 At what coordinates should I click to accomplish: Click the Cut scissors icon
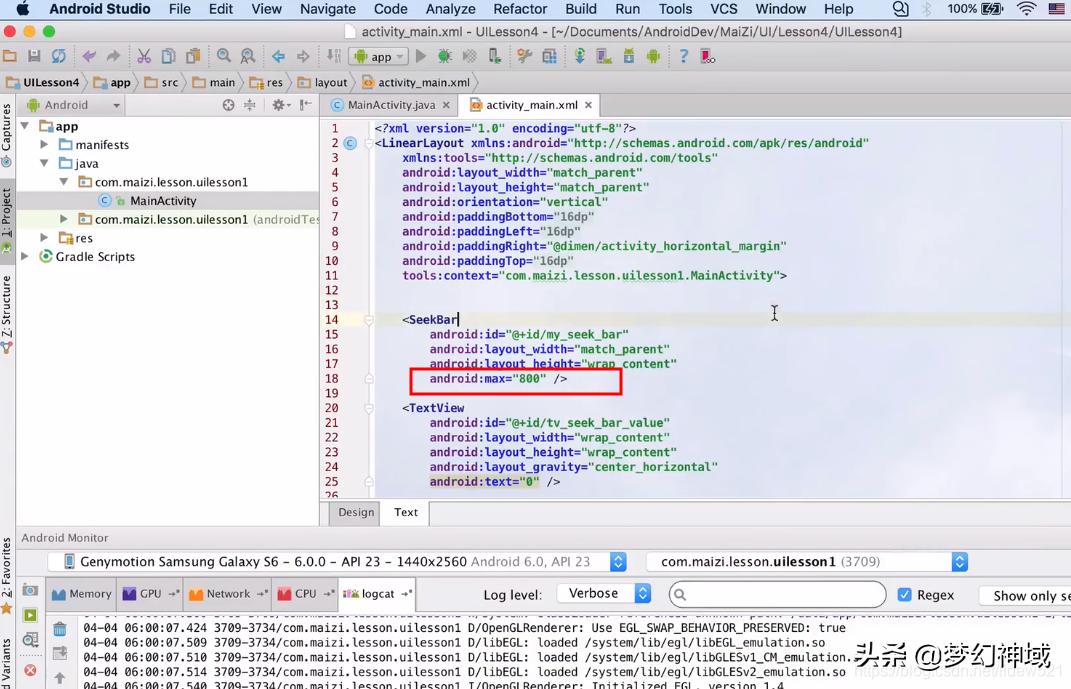pos(144,57)
